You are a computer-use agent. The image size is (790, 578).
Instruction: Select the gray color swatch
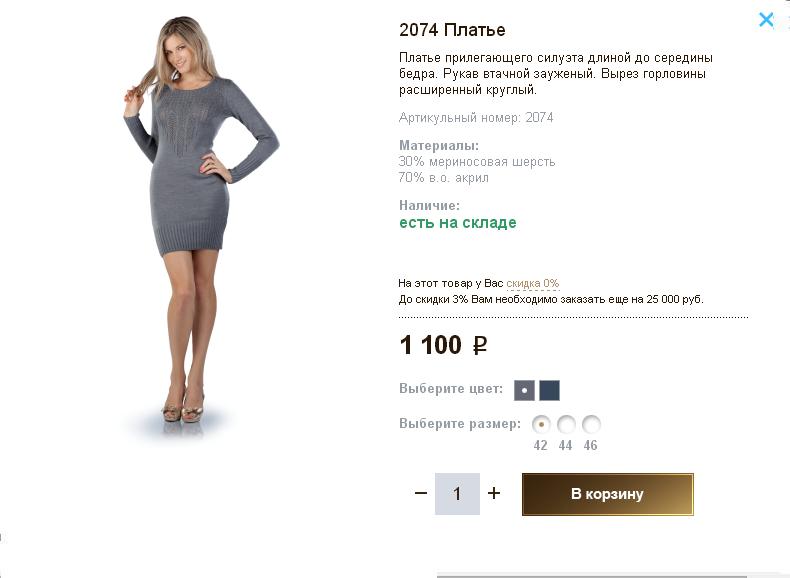pos(524,390)
